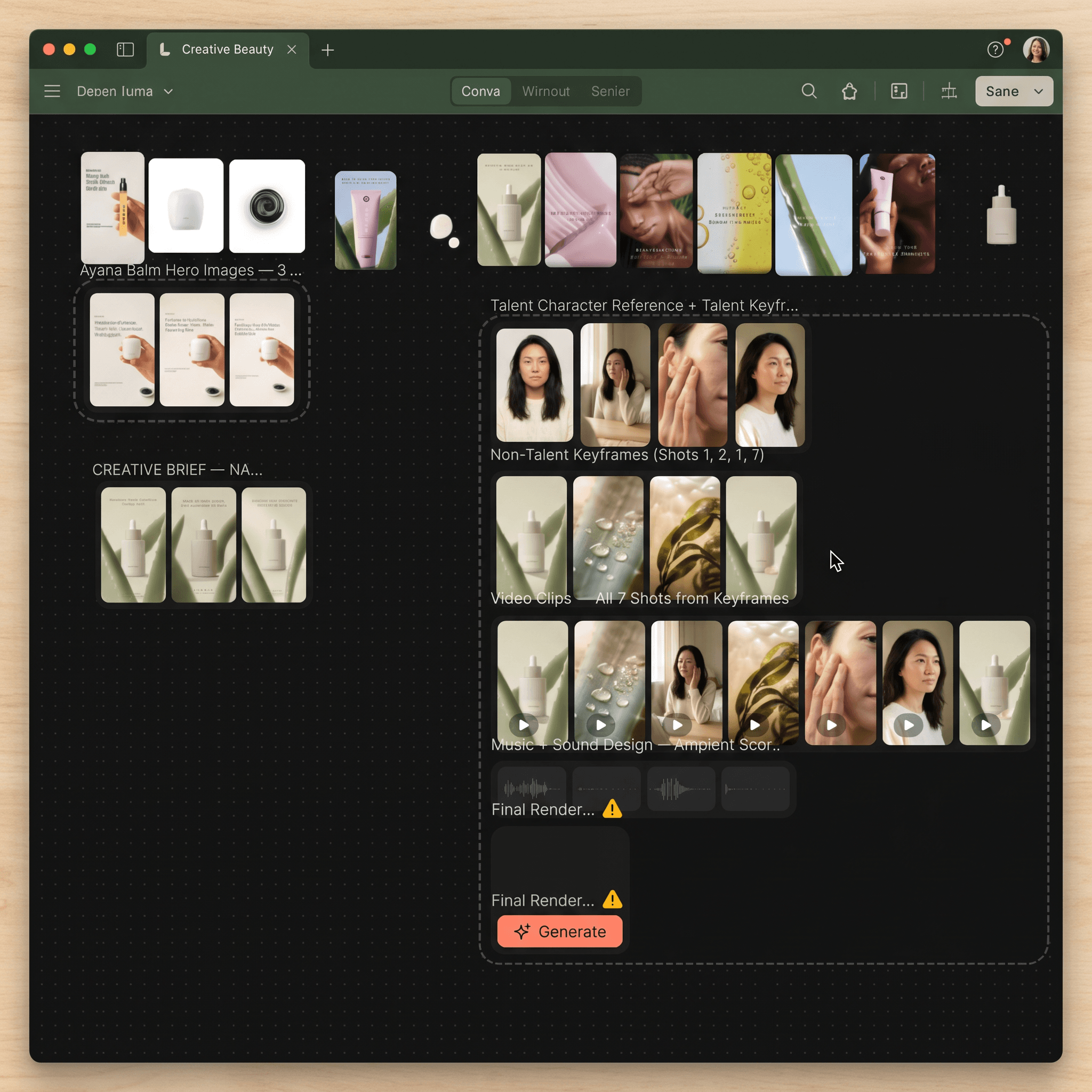Switch to the Senier tab

tap(610, 91)
